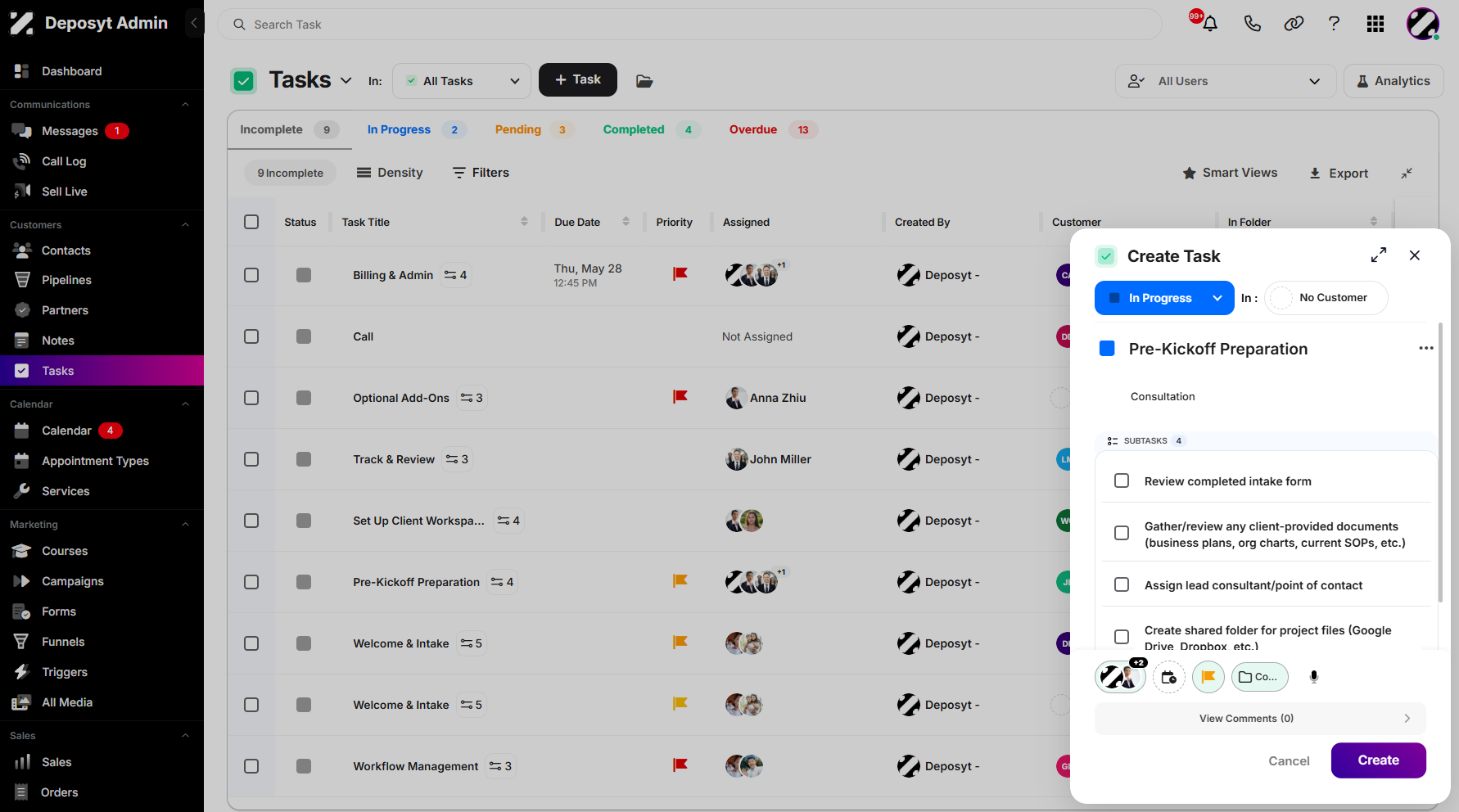Expand the Create Task panel to fullscreen
The width and height of the screenshot is (1459, 812).
pos(1379,255)
